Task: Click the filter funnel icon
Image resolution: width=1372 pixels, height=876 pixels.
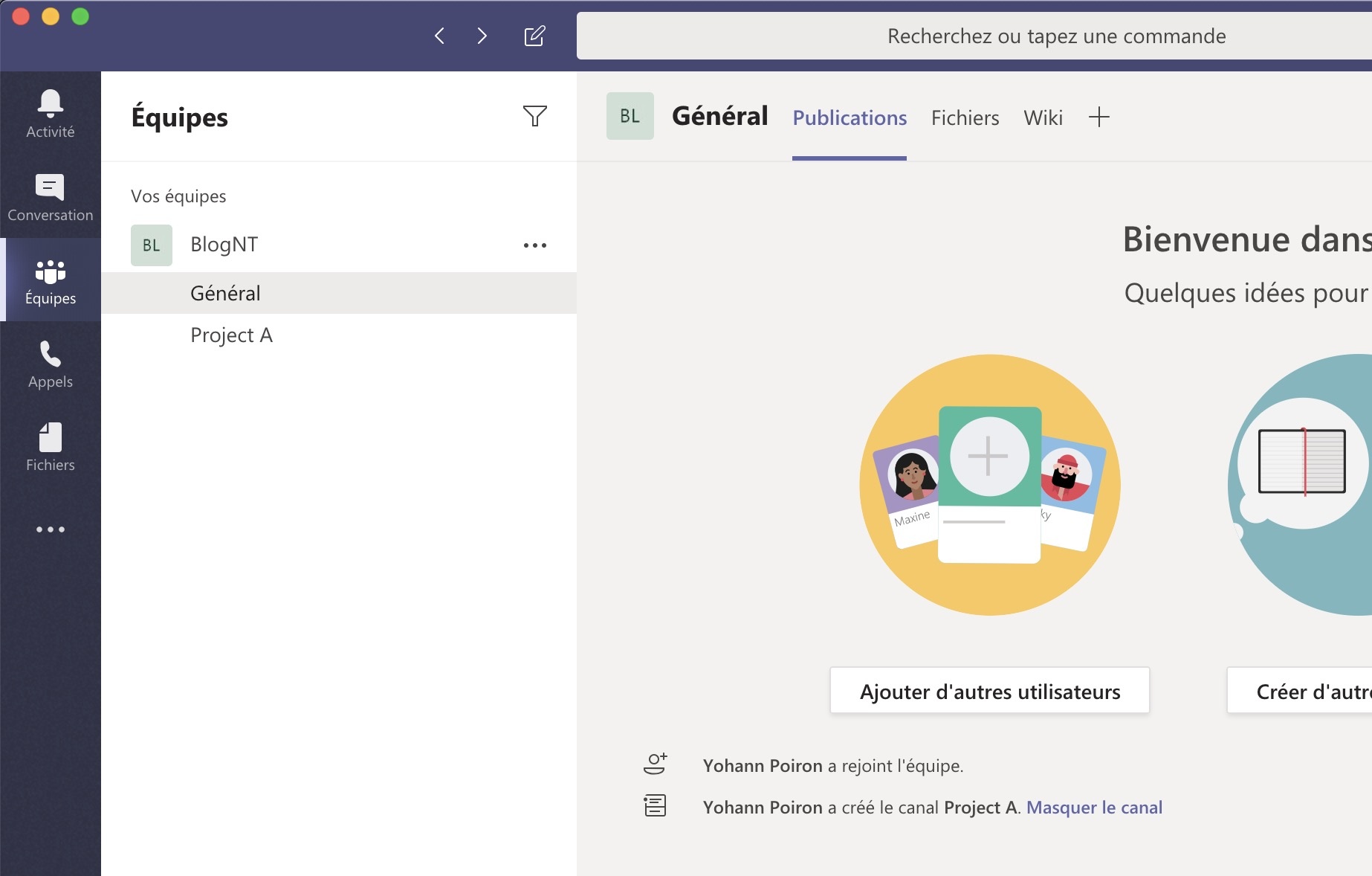Action: point(534,116)
